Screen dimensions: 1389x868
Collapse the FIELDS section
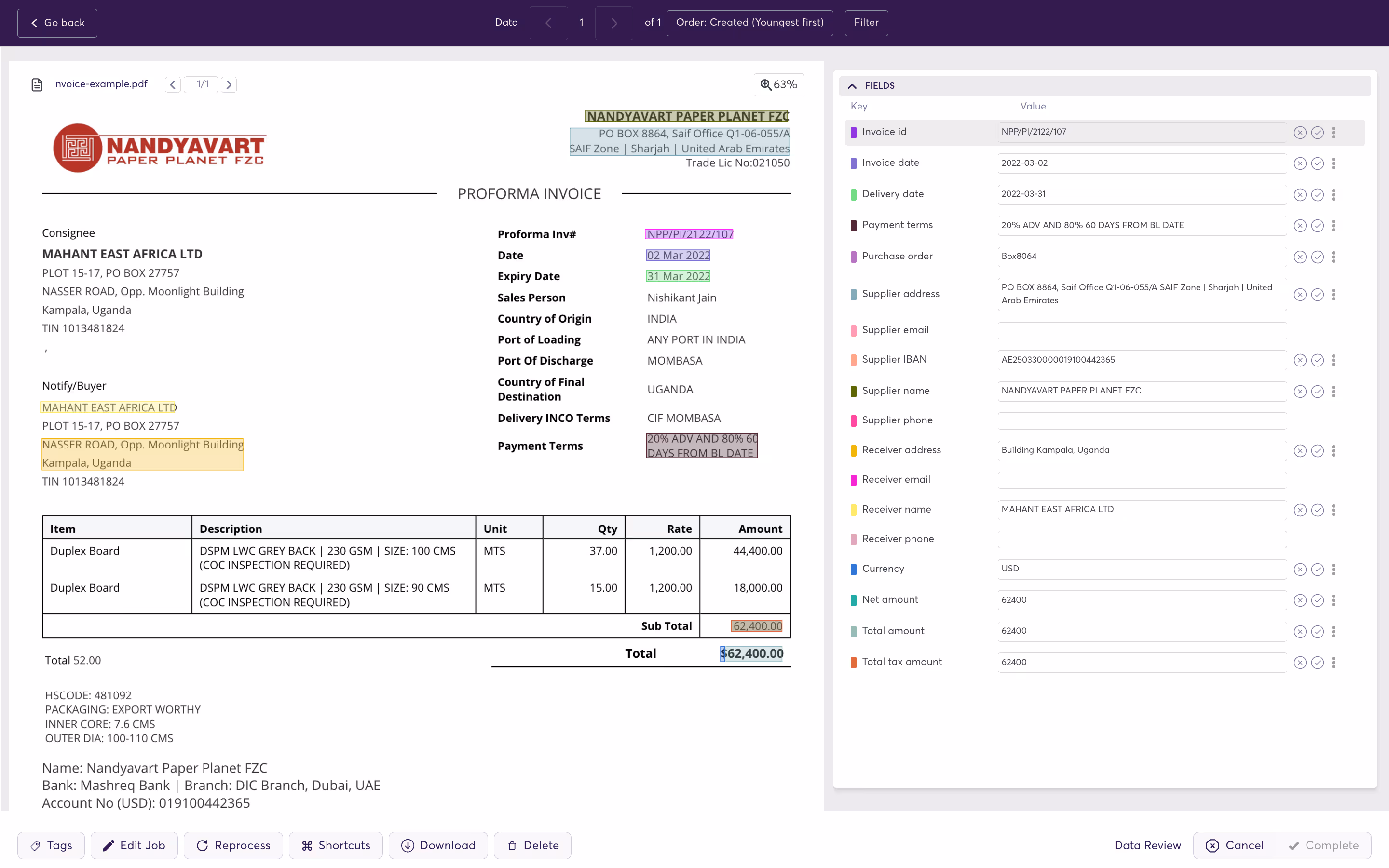coord(852,85)
